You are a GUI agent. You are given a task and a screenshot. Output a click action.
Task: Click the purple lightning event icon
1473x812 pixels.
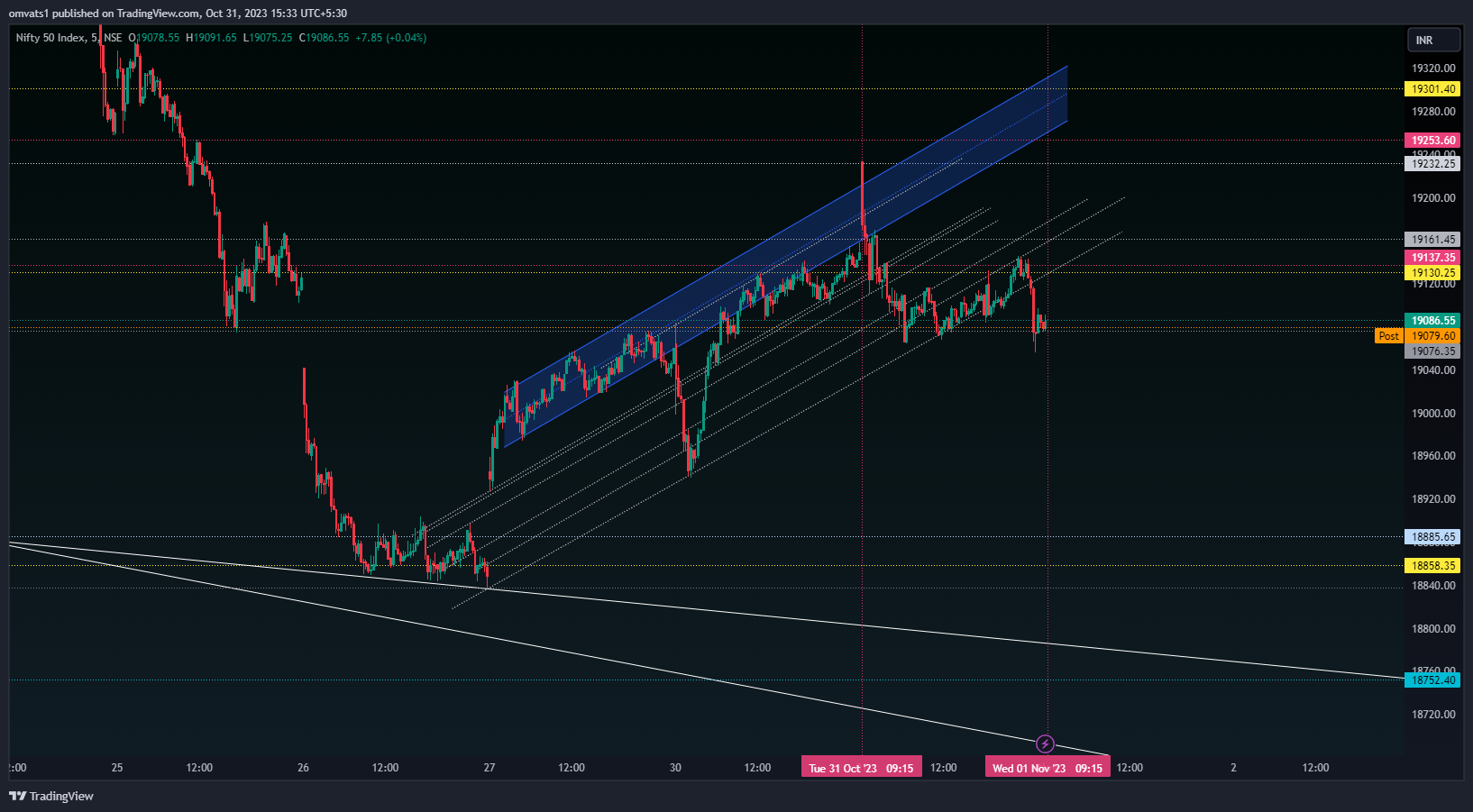1045,744
